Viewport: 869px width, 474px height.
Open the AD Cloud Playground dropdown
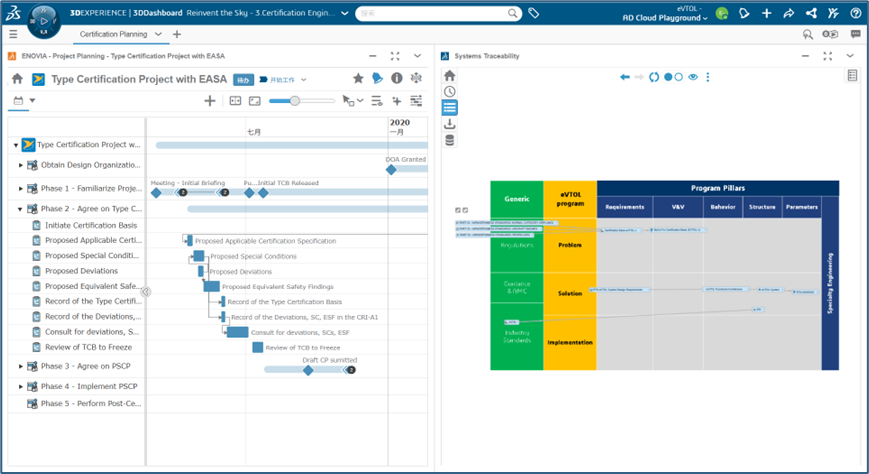click(664, 18)
